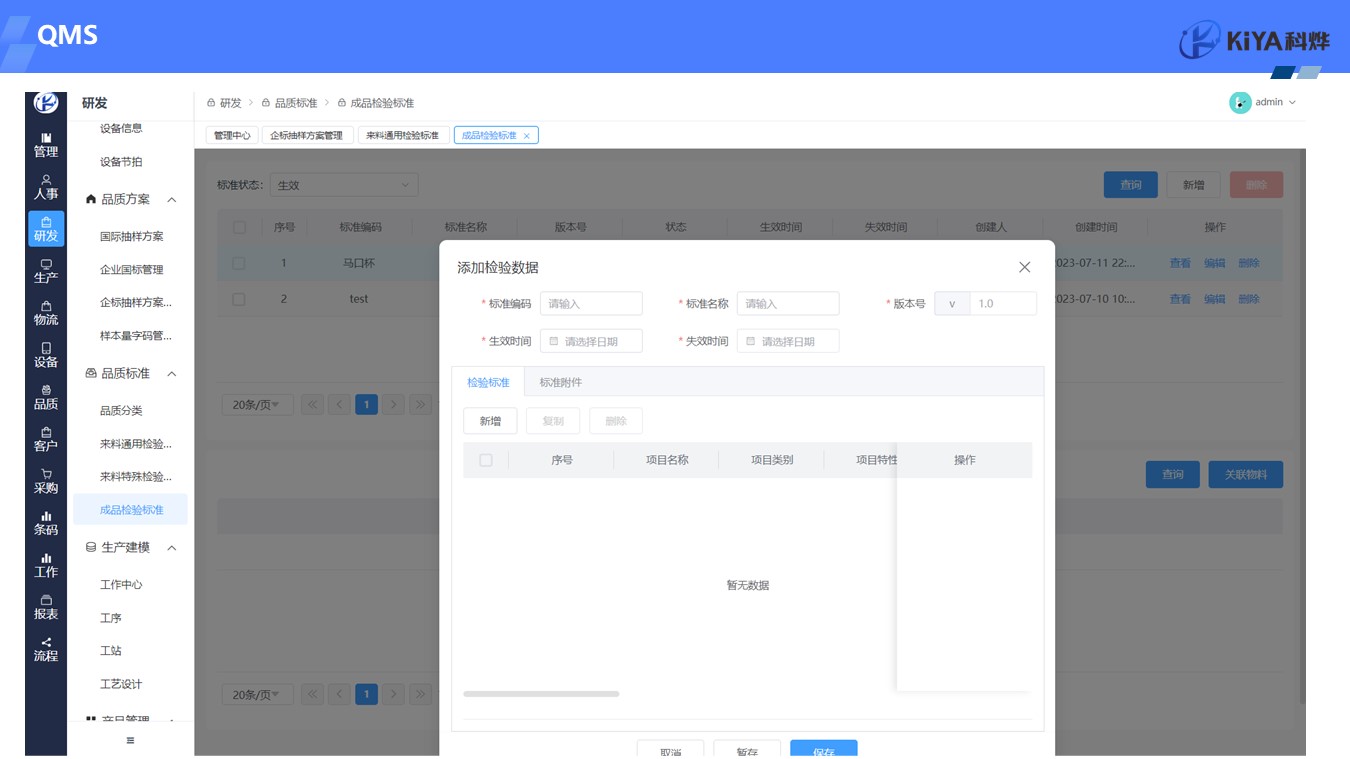Open the admin user dropdown
The image size is (1350, 759).
[1264, 102]
